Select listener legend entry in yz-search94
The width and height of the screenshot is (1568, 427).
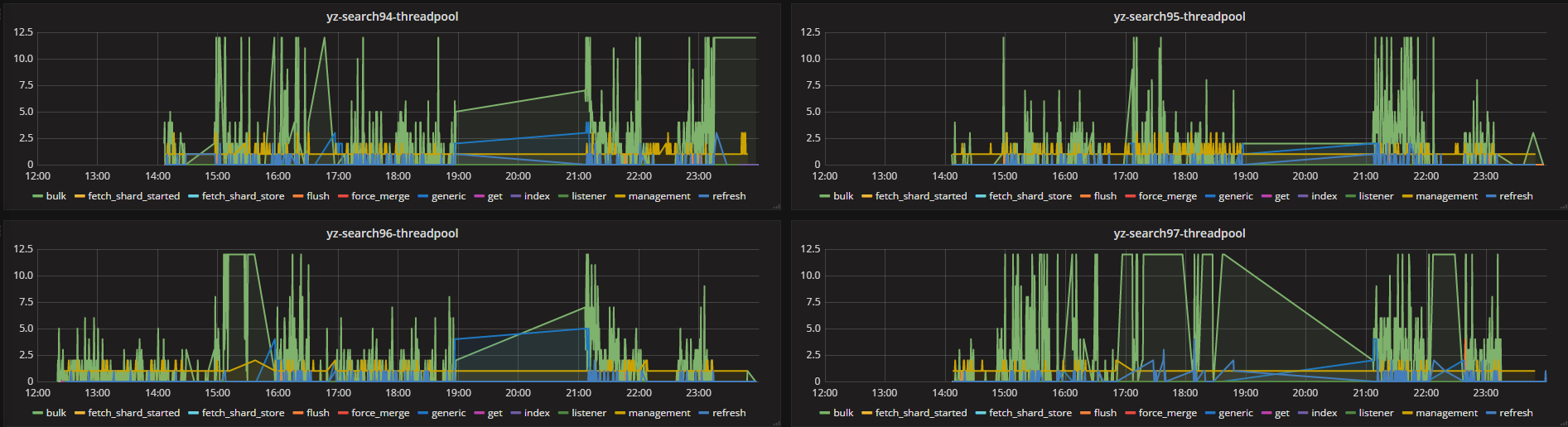pos(588,196)
